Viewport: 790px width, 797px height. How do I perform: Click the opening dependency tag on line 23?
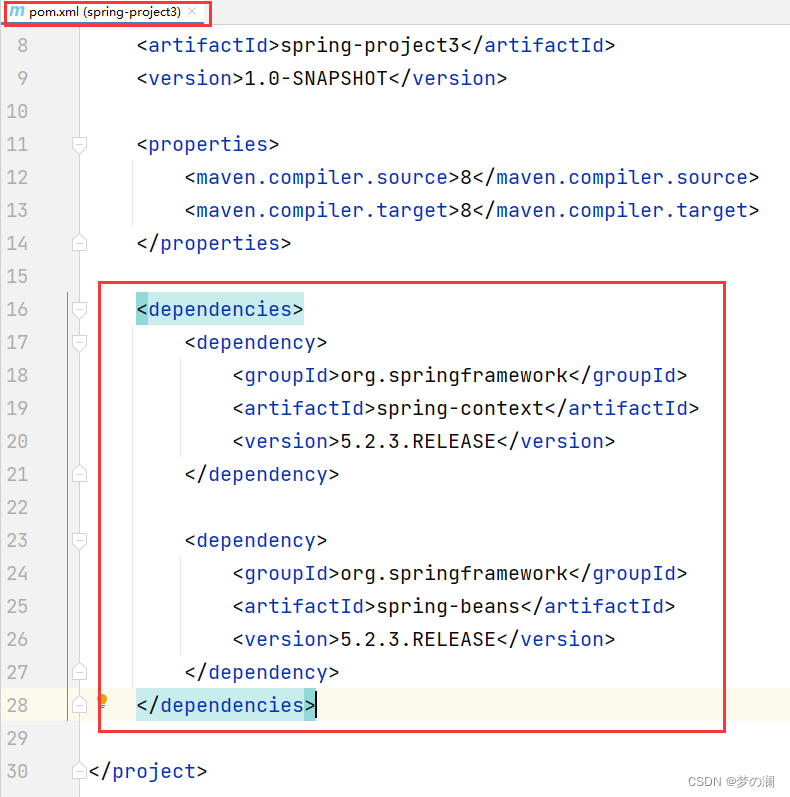click(256, 540)
